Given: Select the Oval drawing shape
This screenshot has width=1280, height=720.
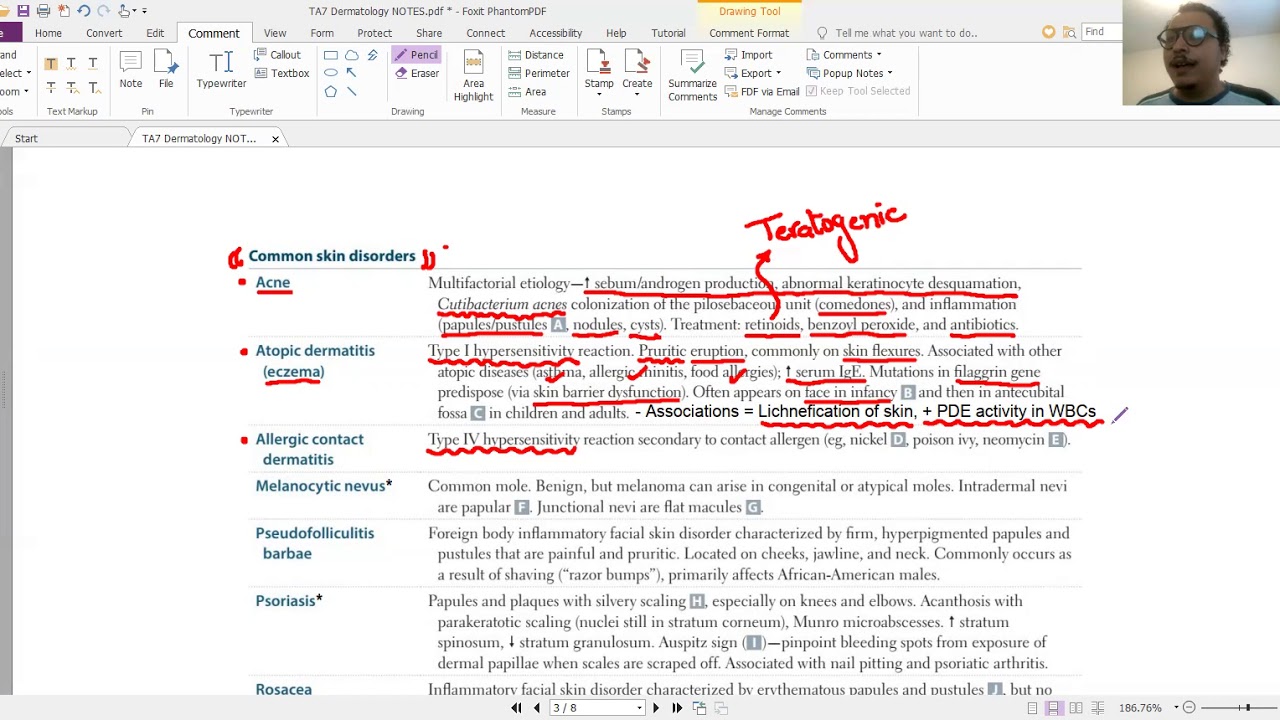Looking at the screenshot, I should click(330, 73).
